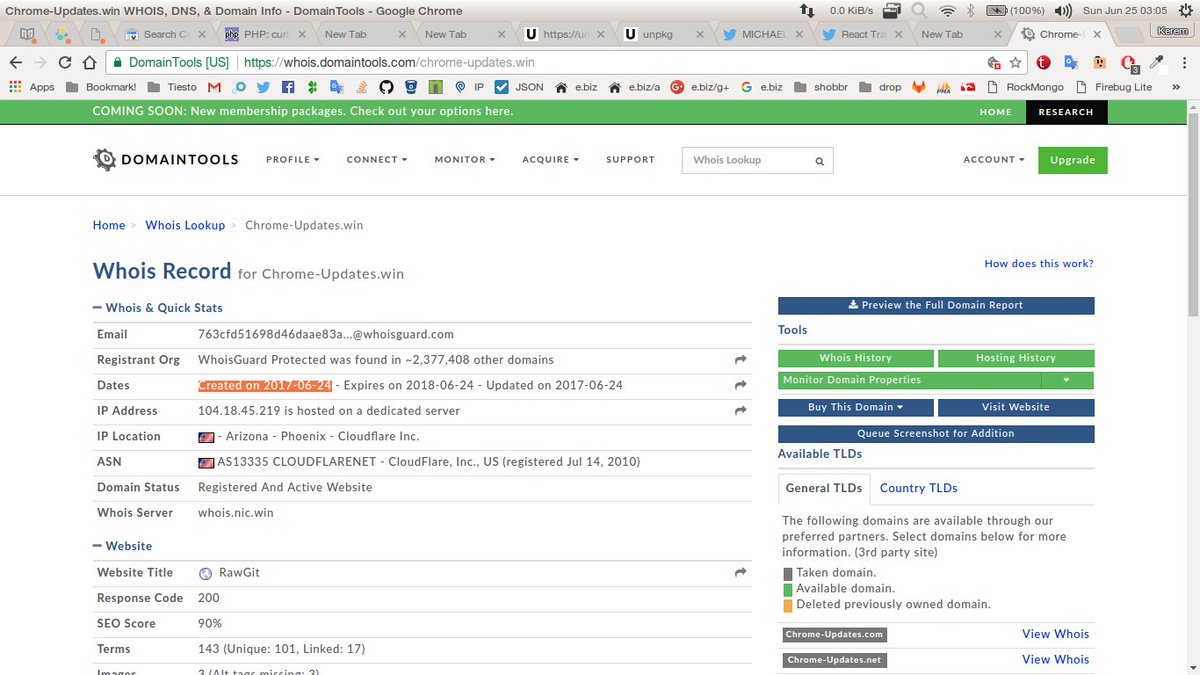Viewport: 1200px width, 675px height.
Task: Click the DomainTools logo
Action: [166, 159]
